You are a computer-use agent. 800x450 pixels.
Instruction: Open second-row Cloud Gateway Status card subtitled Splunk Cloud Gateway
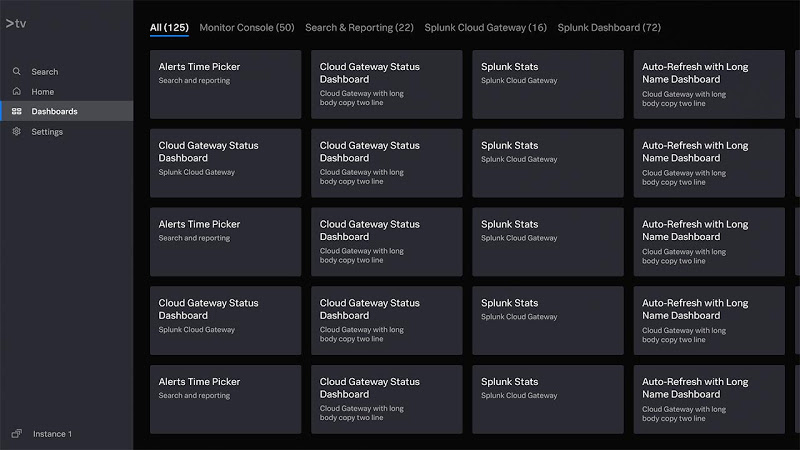click(x=226, y=163)
